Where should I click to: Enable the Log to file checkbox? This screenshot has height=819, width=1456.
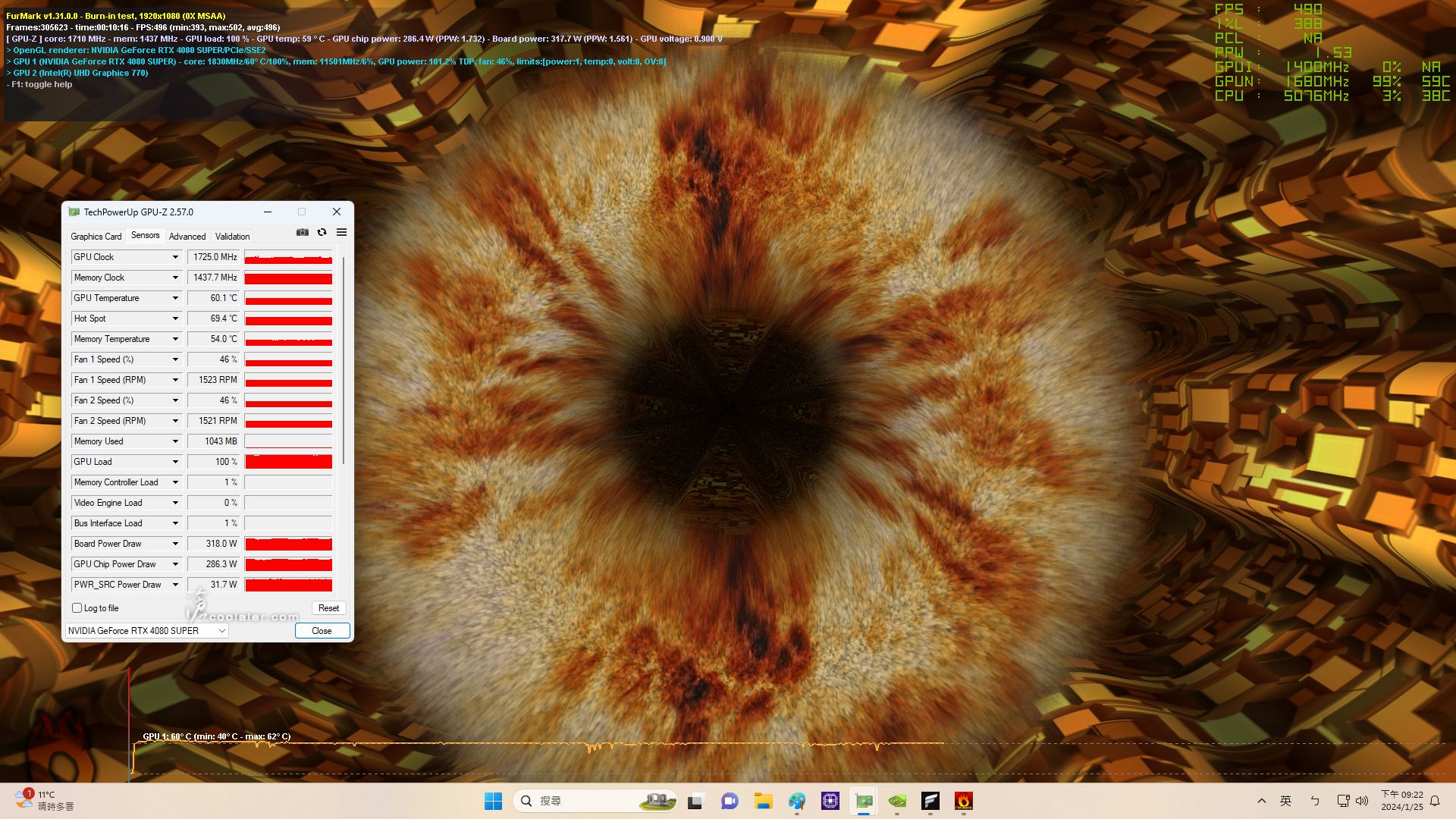click(77, 608)
